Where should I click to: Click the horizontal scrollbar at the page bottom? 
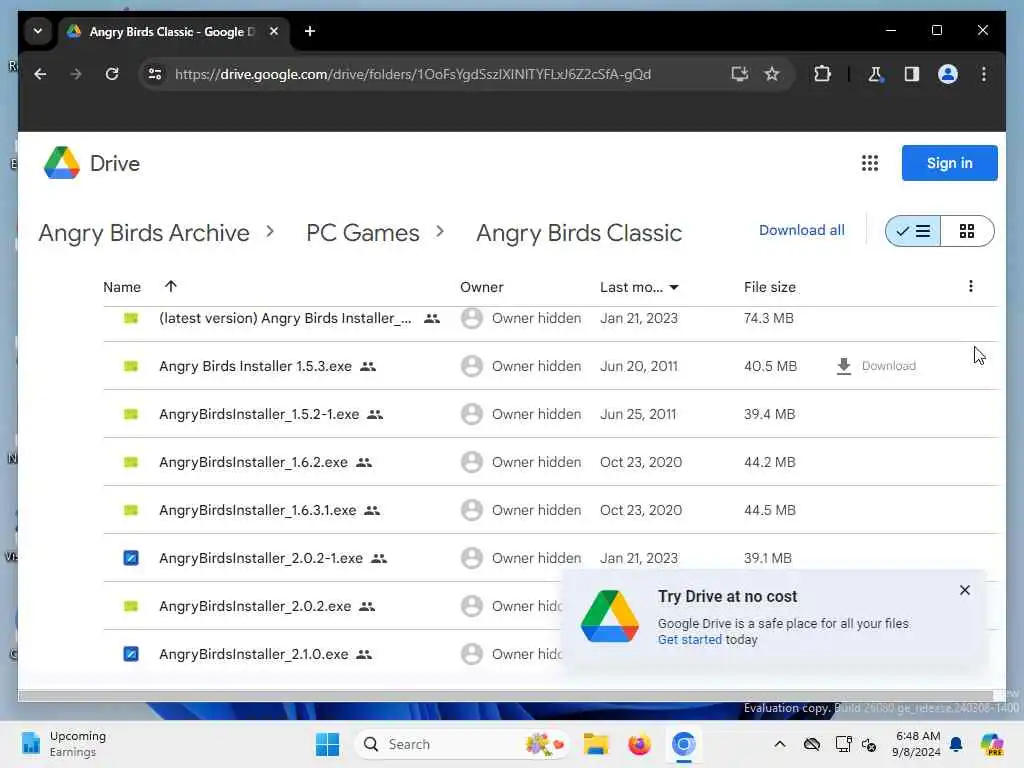pyautogui.click(x=505, y=696)
